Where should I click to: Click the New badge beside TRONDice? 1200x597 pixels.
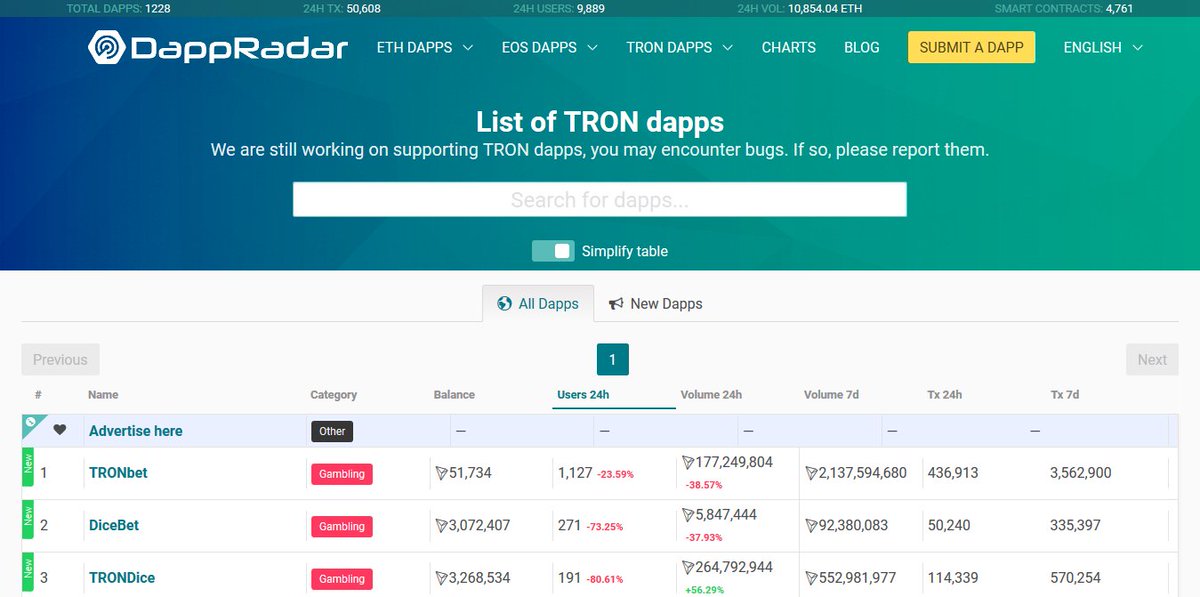click(28, 571)
